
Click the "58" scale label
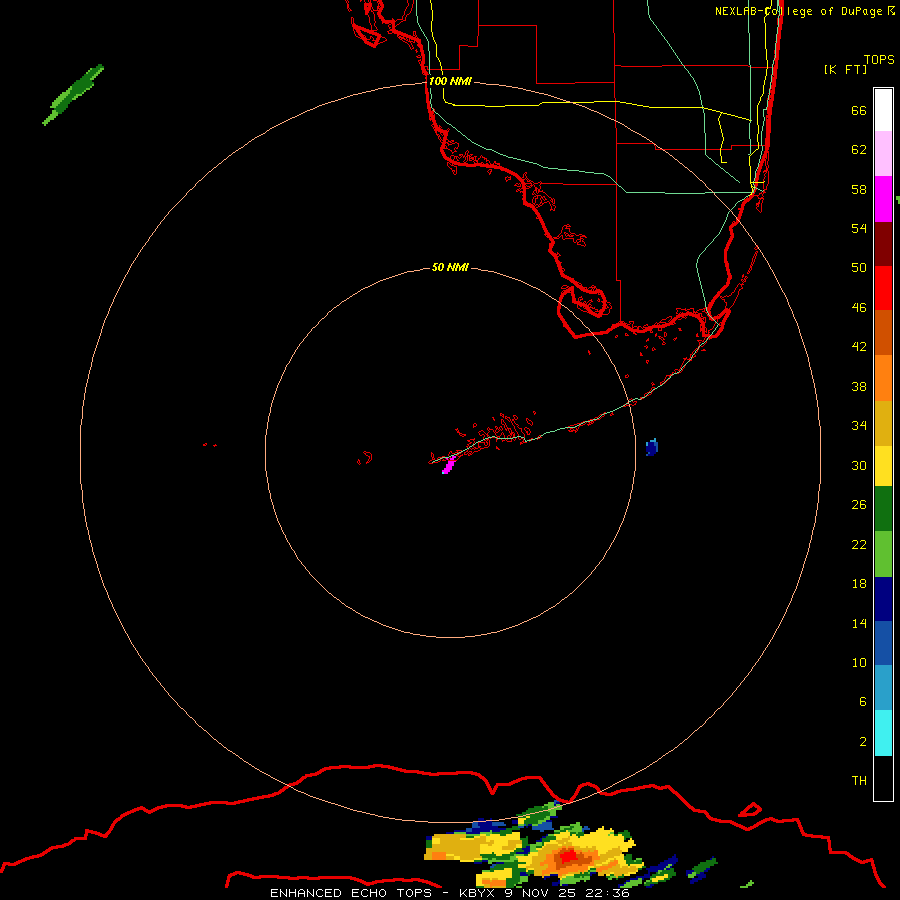tap(859, 189)
